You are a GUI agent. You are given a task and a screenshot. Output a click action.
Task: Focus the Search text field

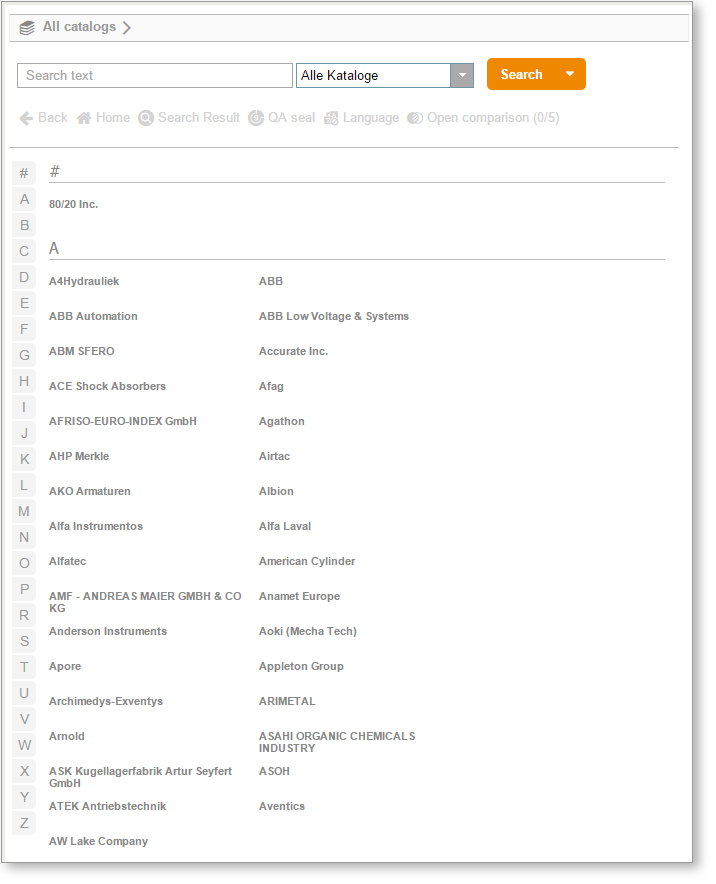pos(154,76)
